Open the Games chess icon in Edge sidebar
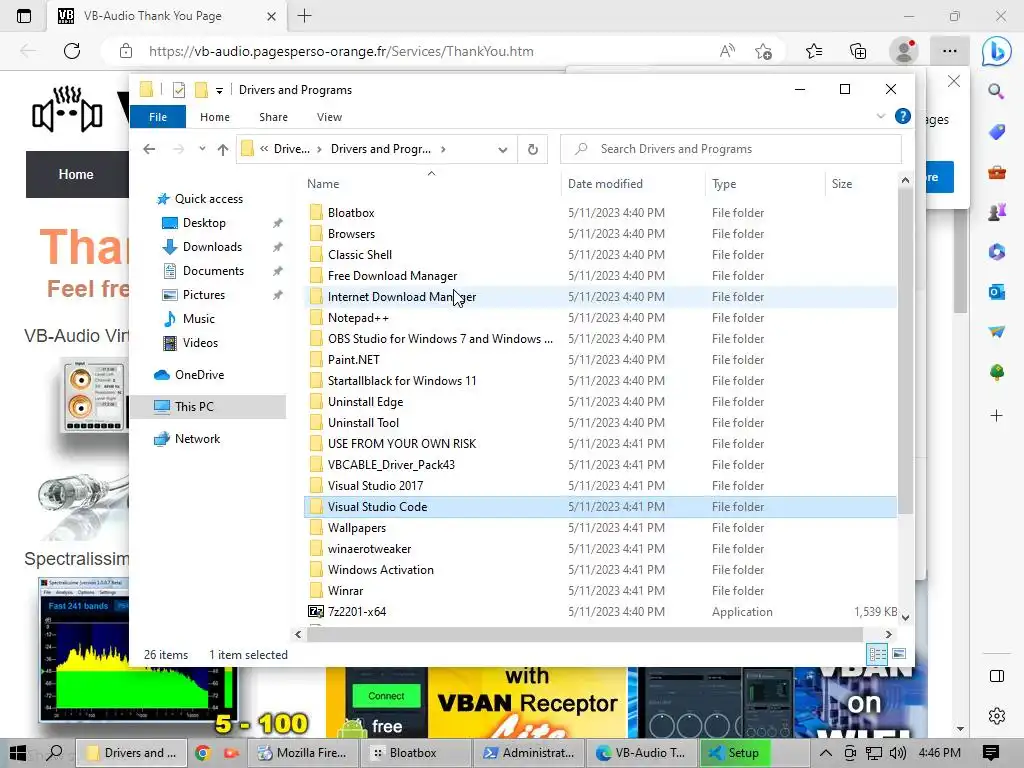Viewport: 1024px width, 768px height. 997,212
